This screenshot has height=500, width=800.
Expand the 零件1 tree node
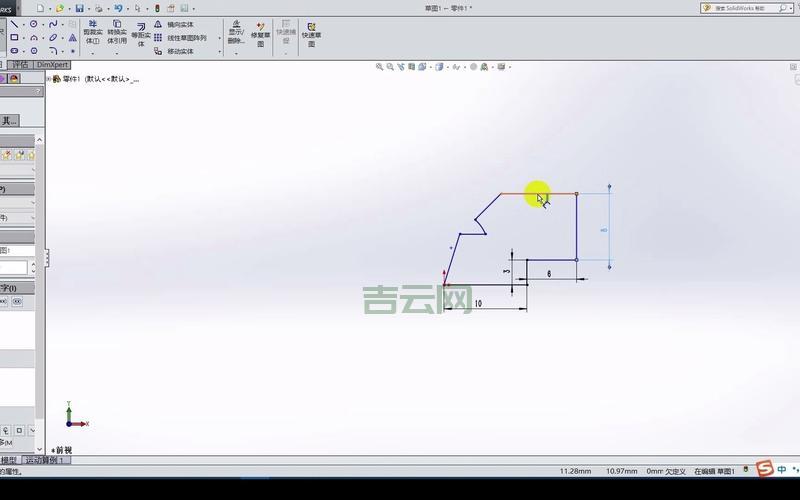[52, 78]
